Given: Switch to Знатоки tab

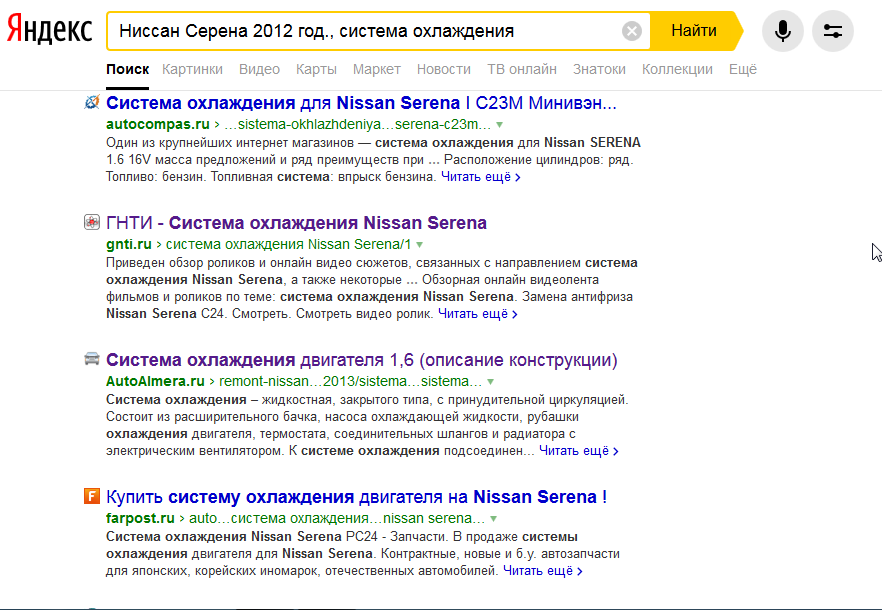Looking at the screenshot, I should [599, 69].
